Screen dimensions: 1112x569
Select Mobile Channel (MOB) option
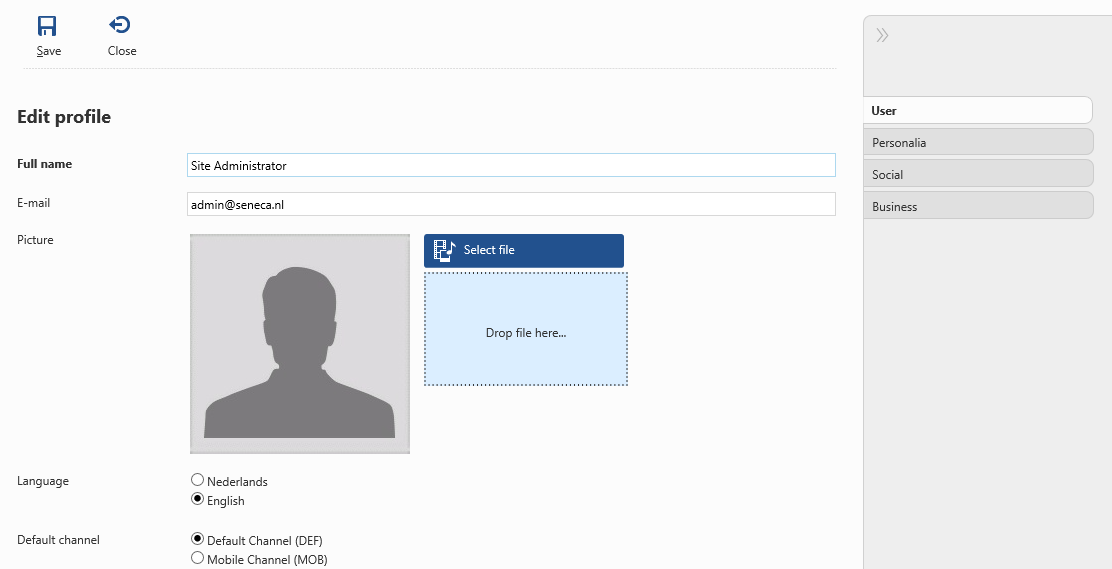198,558
